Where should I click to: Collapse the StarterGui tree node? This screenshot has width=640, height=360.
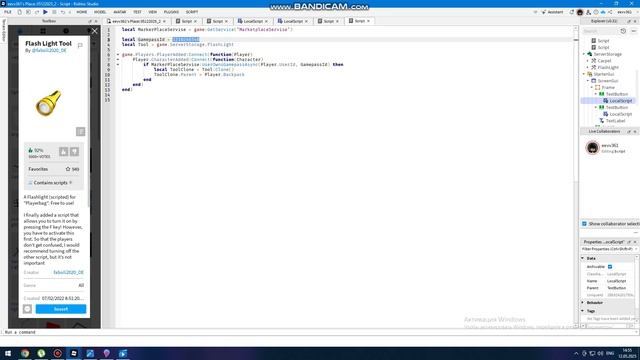[584, 74]
